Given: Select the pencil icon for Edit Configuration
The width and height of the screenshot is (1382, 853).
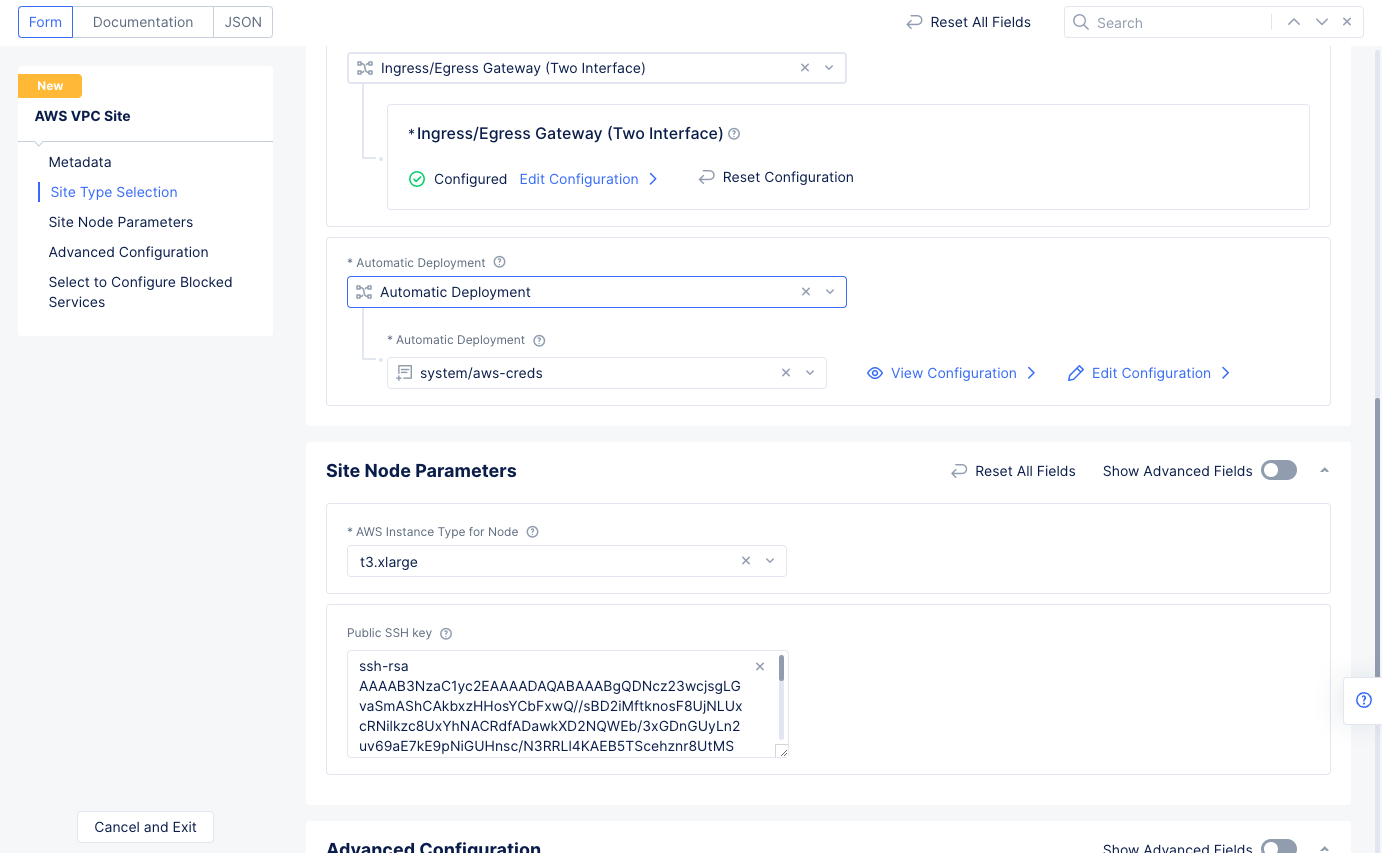Looking at the screenshot, I should click(1075, 372).
